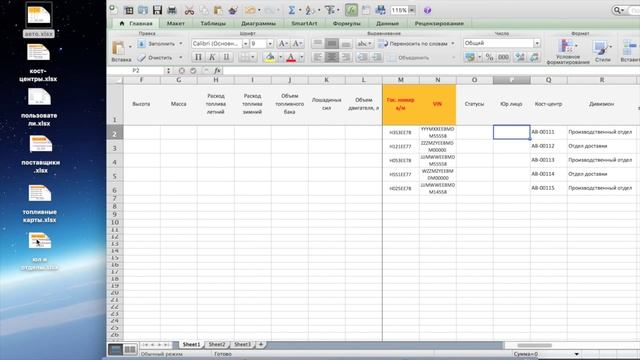Click the red font color button
Image resolution: width=640 pixels, height=360 pixels.
coord(291,57)
